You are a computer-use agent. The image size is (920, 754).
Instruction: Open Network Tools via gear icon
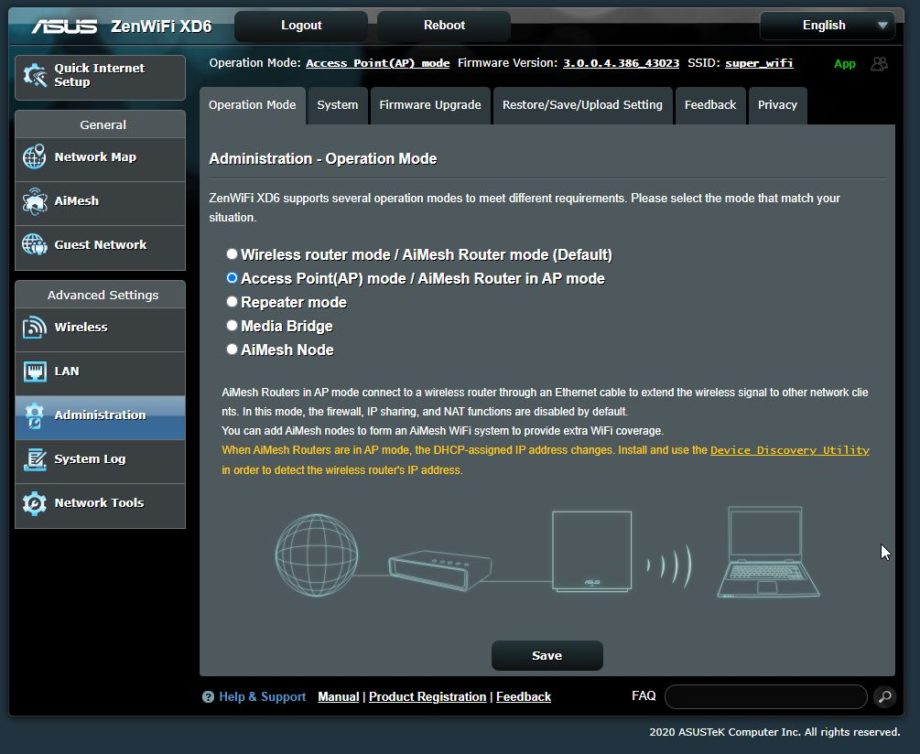35,503
